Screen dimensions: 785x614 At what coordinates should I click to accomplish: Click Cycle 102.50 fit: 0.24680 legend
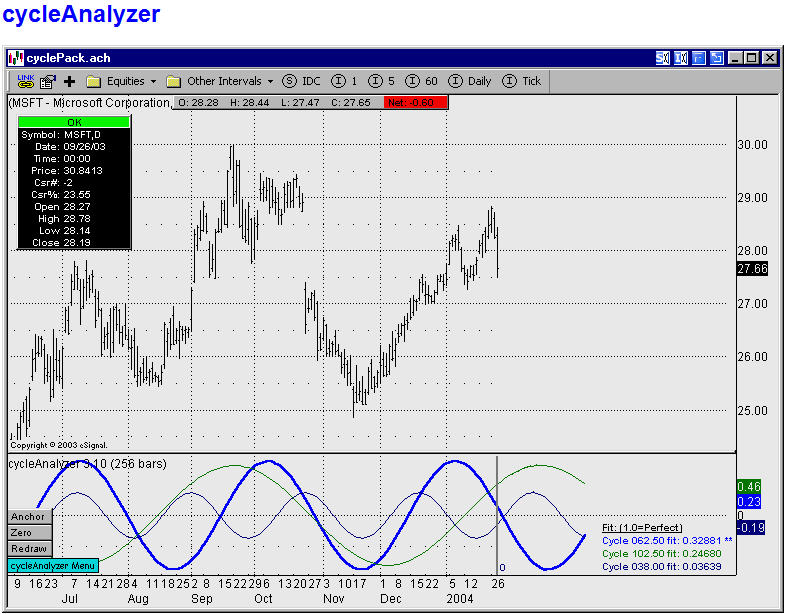662,554
